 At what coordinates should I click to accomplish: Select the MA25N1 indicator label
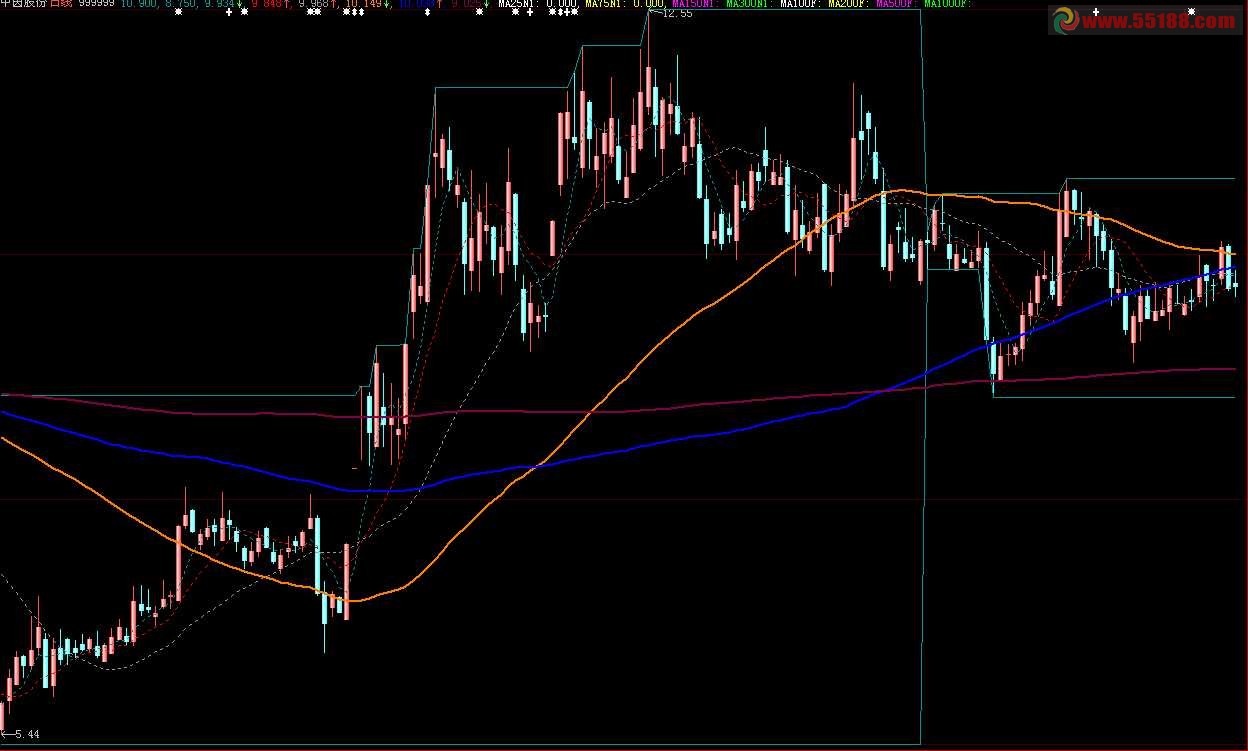coord(517,4)
